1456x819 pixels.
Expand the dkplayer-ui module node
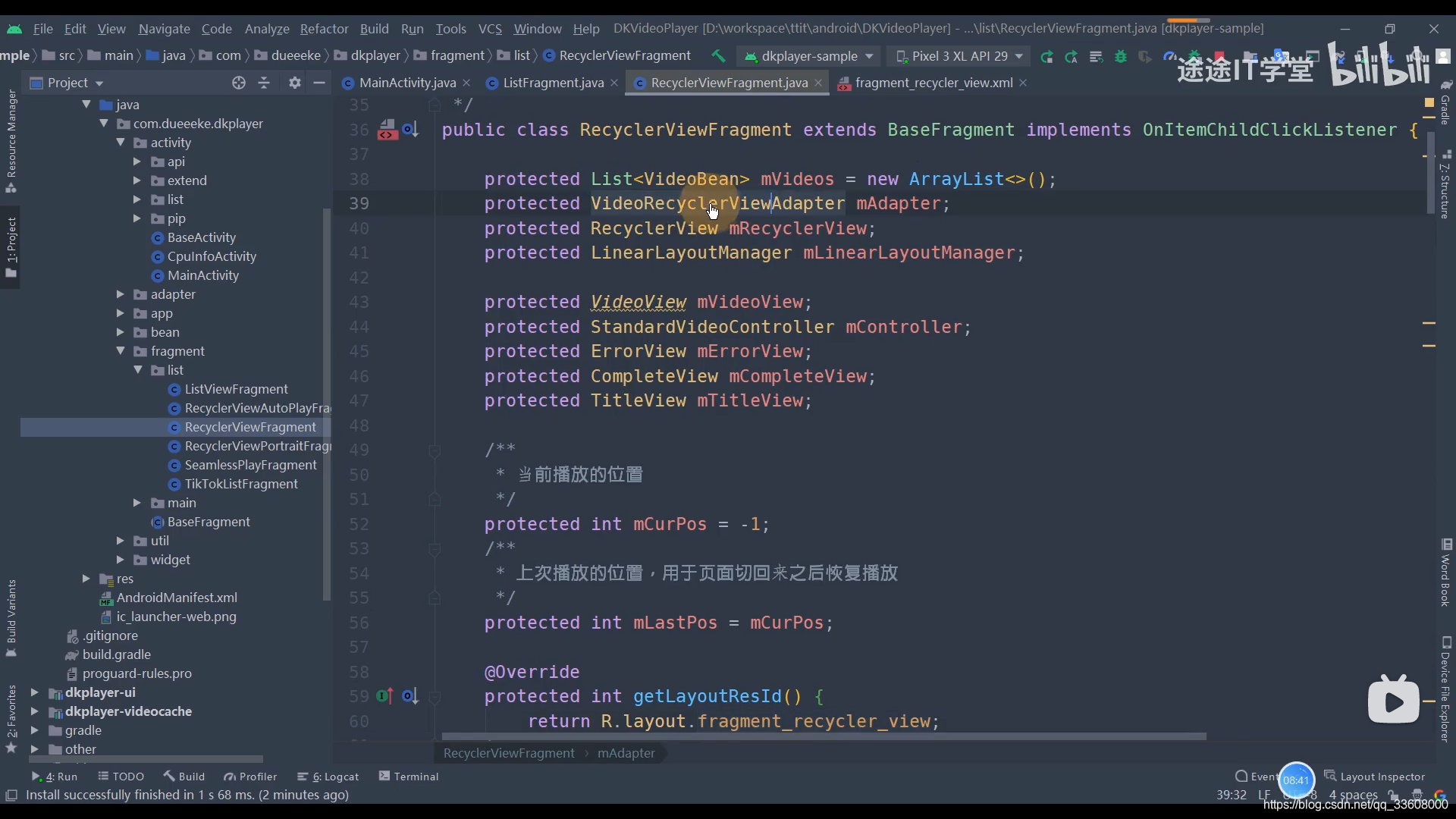coord(34,692)
